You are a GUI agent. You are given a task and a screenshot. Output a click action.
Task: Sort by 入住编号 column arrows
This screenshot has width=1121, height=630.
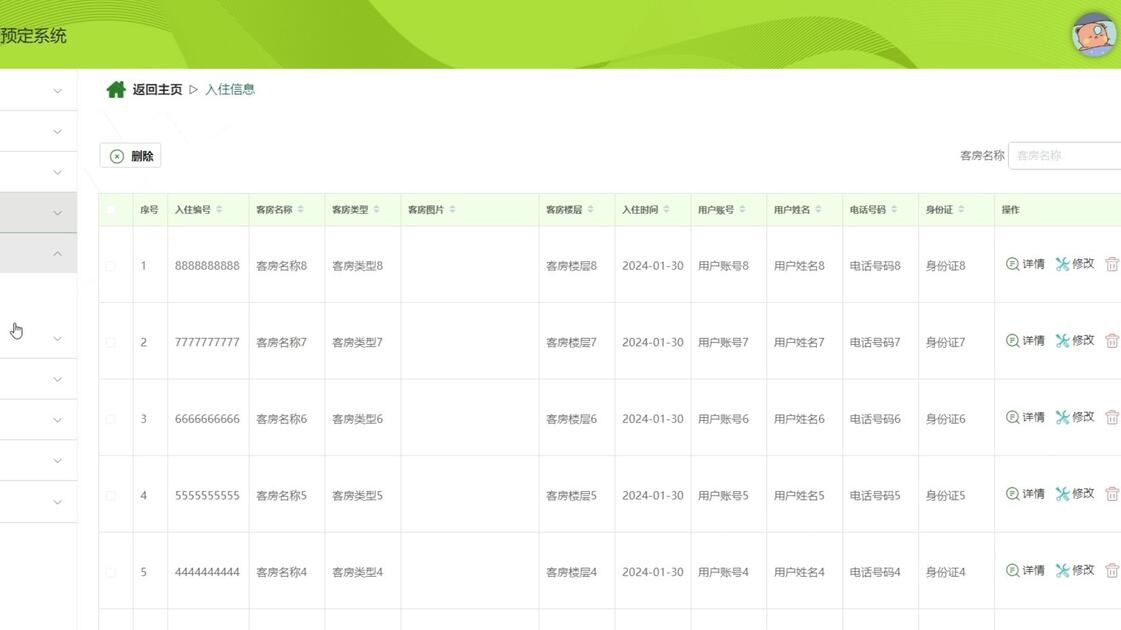click(x=219, y=210)
